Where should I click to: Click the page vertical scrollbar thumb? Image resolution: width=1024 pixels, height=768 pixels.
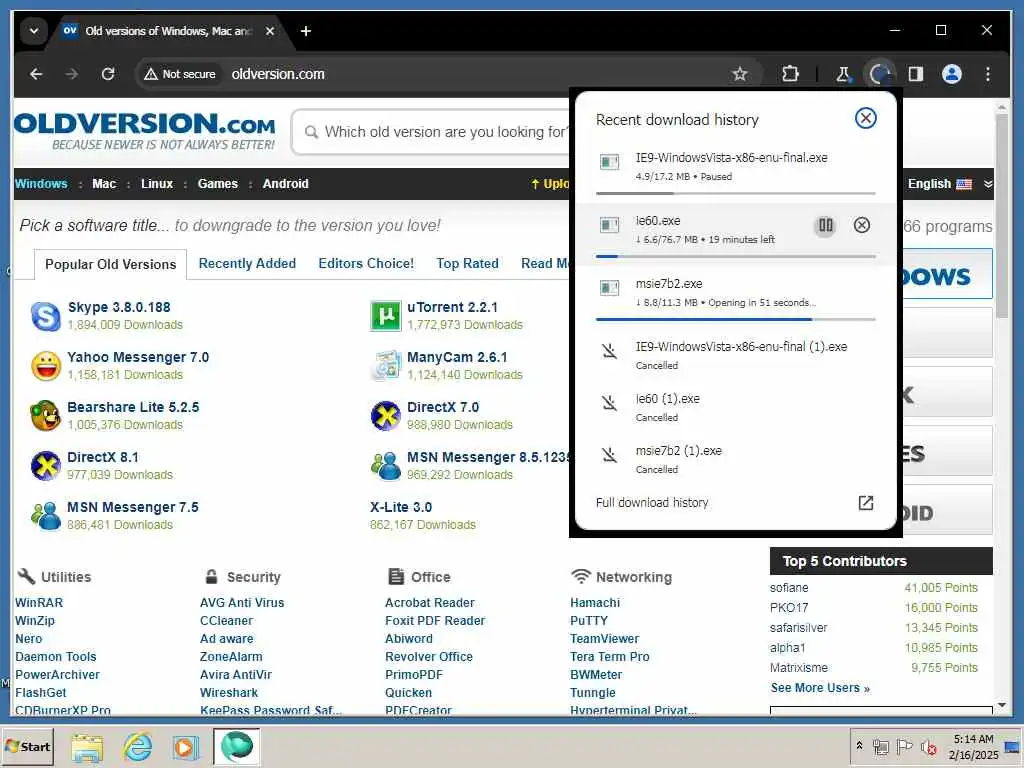pos(1002,216)
